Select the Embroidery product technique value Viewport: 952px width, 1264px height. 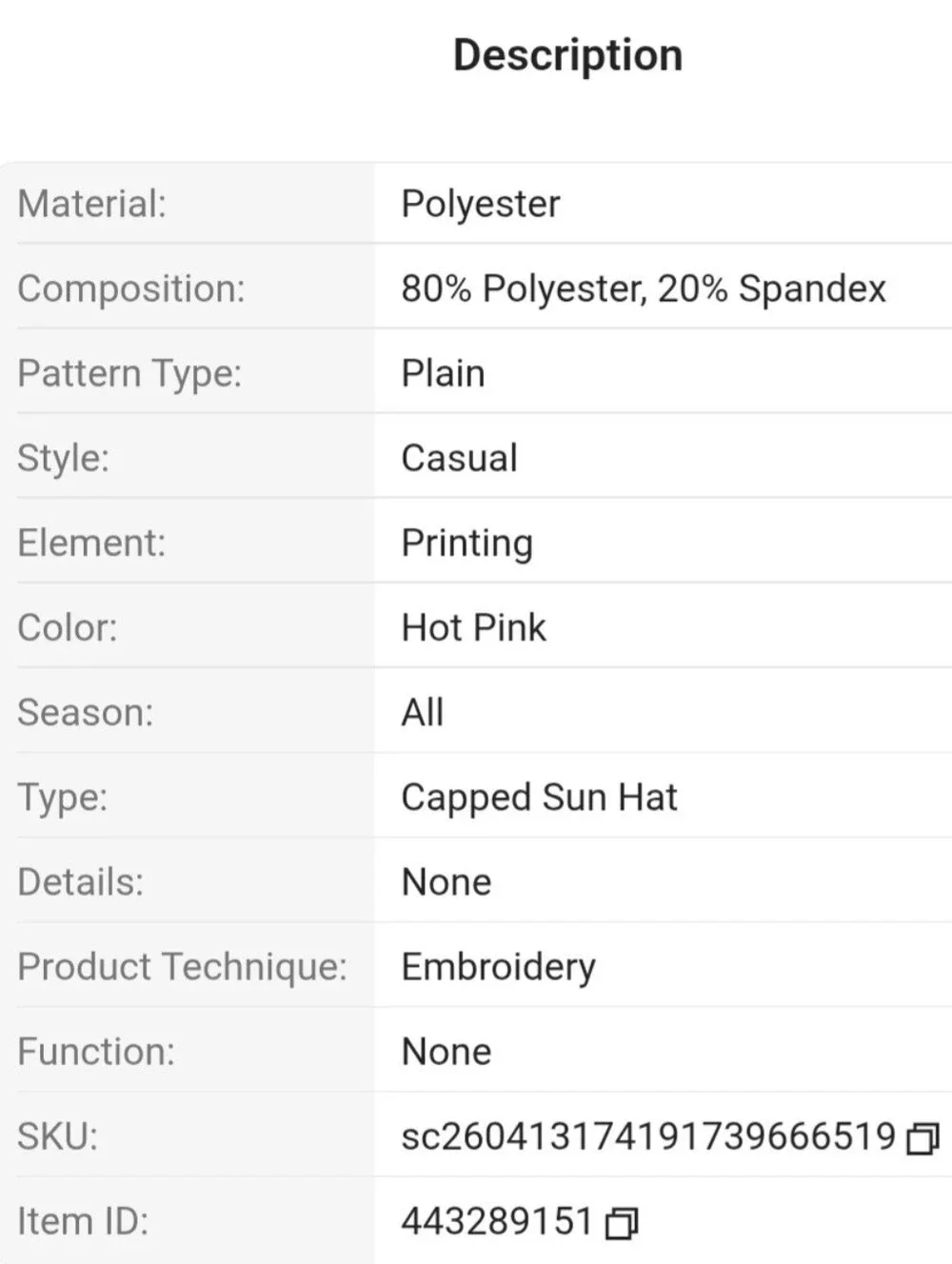[499, 967]
